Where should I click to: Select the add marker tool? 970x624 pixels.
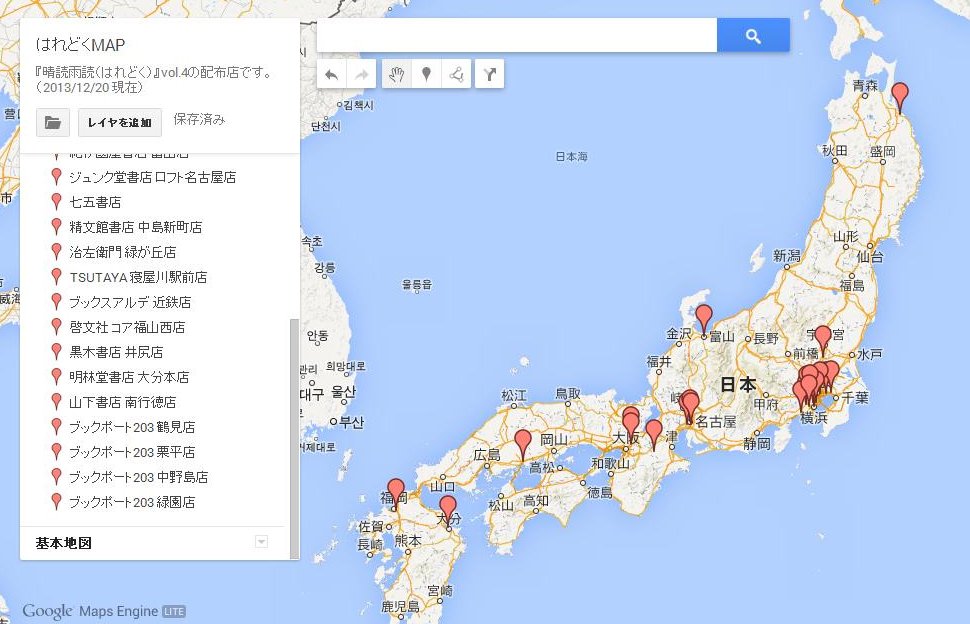point(426,74)
